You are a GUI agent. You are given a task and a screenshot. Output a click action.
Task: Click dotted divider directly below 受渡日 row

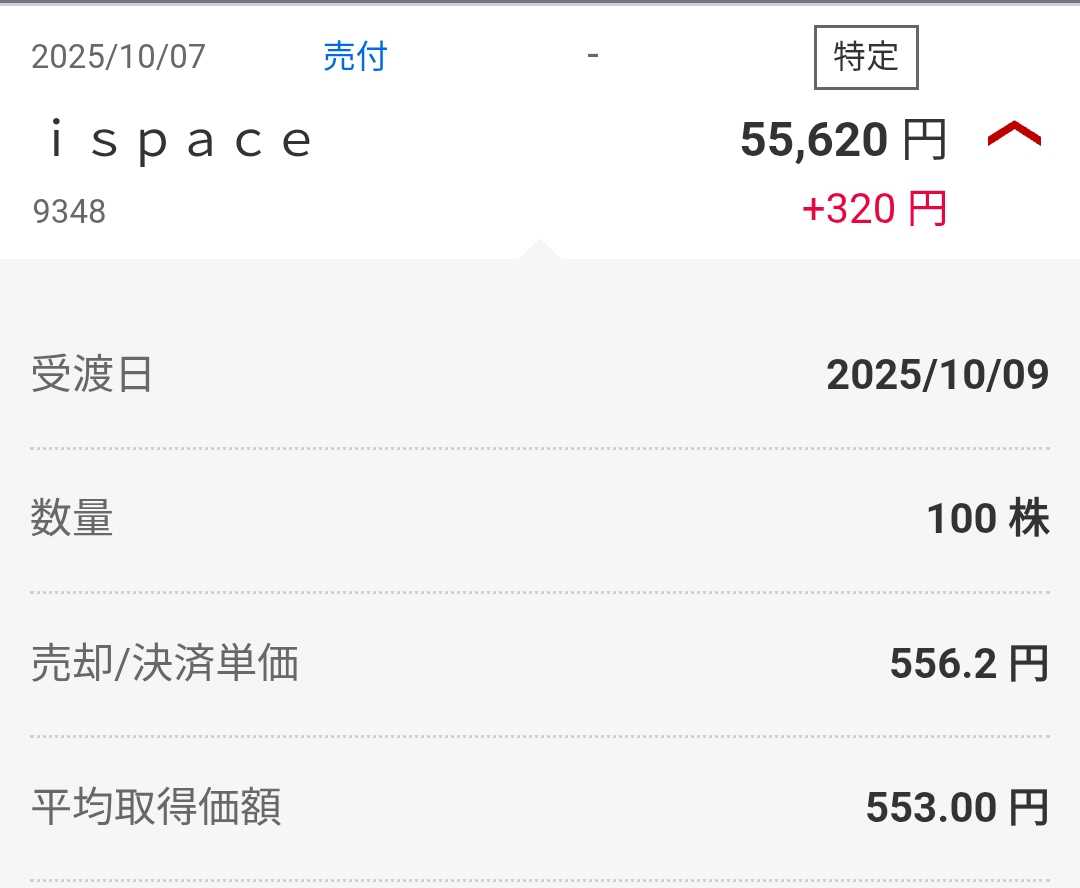pyautogui.click(x=540, y=449)
